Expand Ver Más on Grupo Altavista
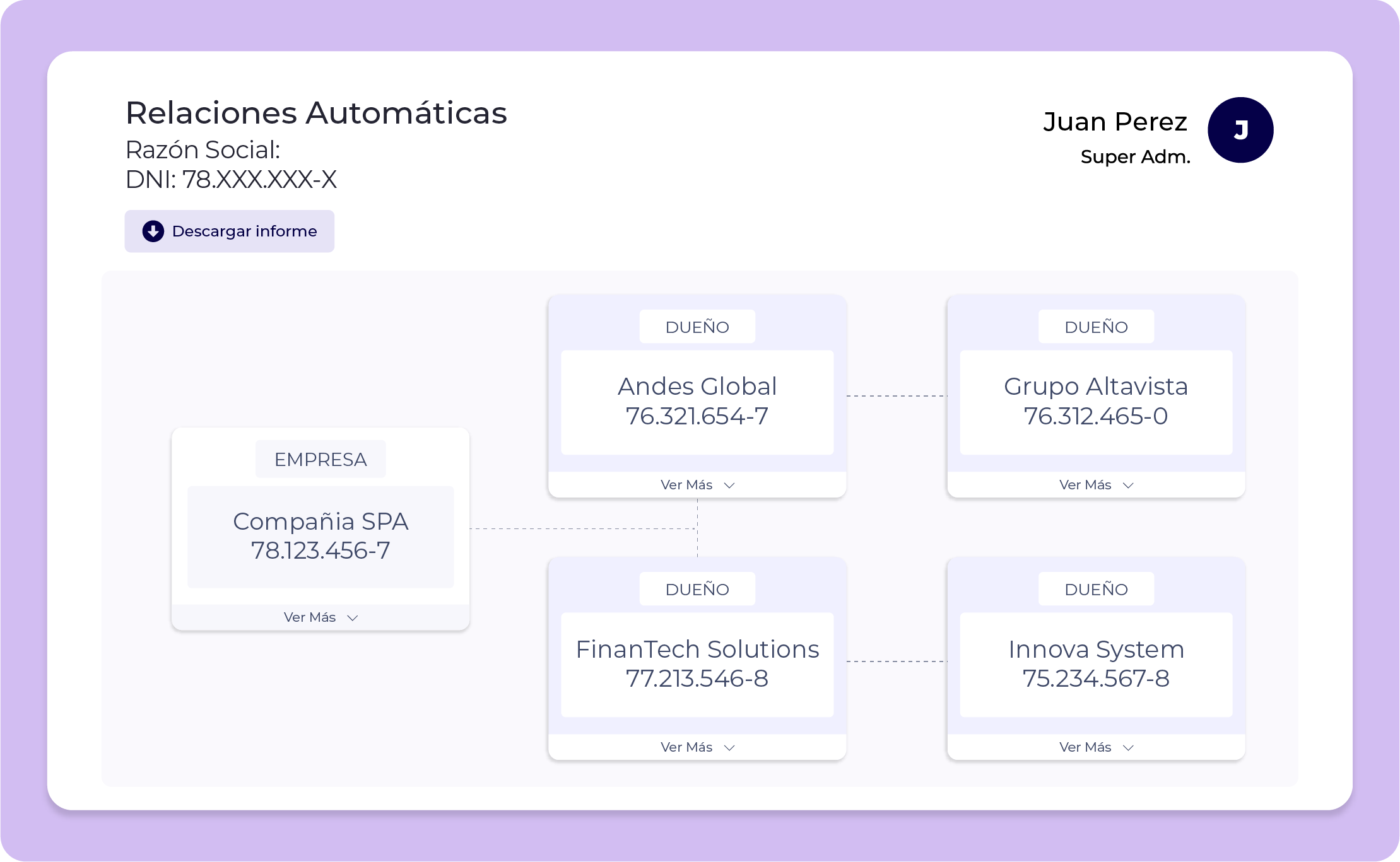This screenshot has height=862, width=1400. 1085,485
